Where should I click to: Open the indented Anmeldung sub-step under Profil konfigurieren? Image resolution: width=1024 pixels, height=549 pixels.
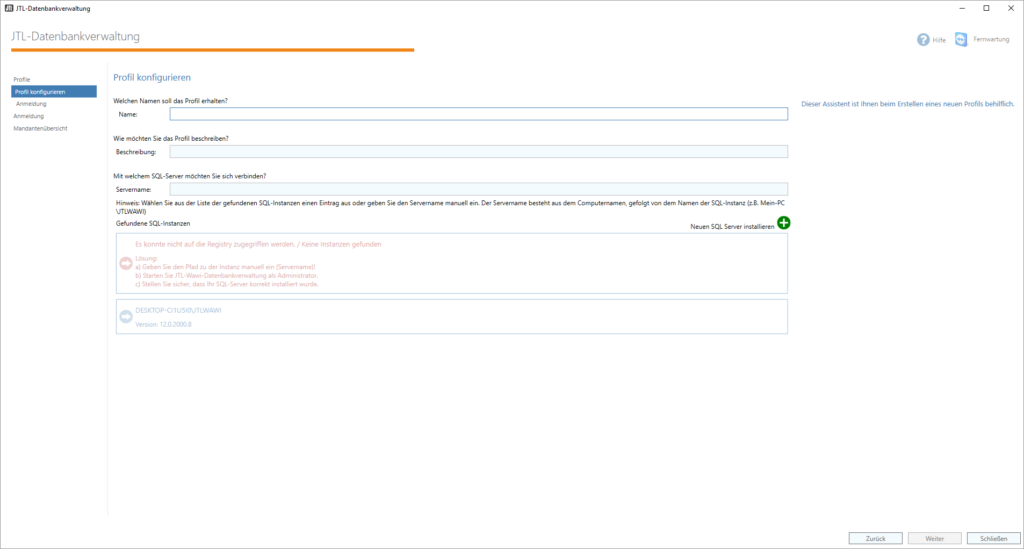(31, 103)
